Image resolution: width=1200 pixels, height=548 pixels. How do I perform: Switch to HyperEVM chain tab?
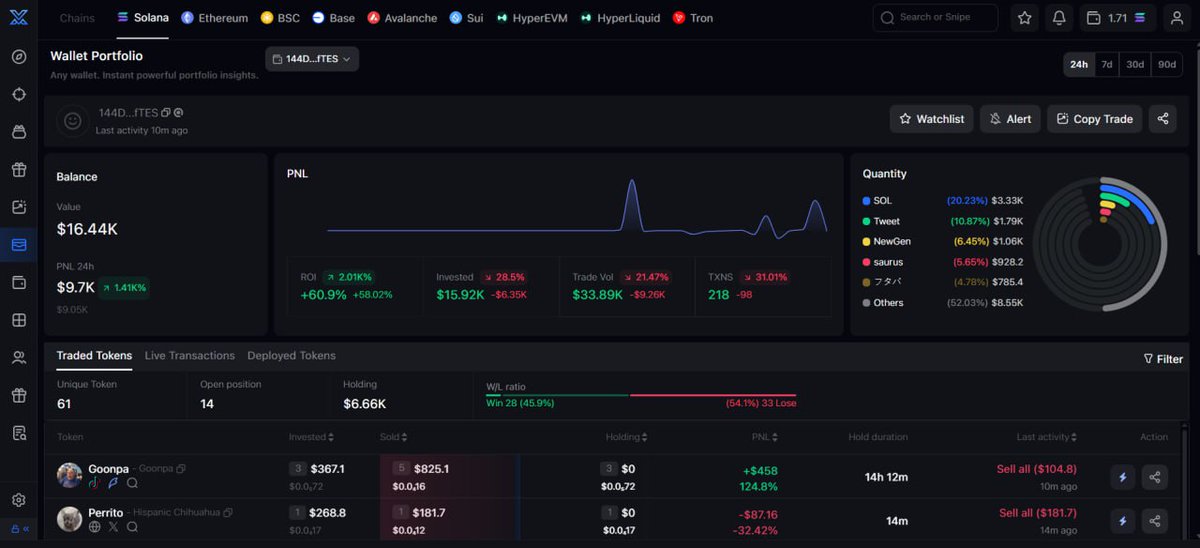coord(533,18)
